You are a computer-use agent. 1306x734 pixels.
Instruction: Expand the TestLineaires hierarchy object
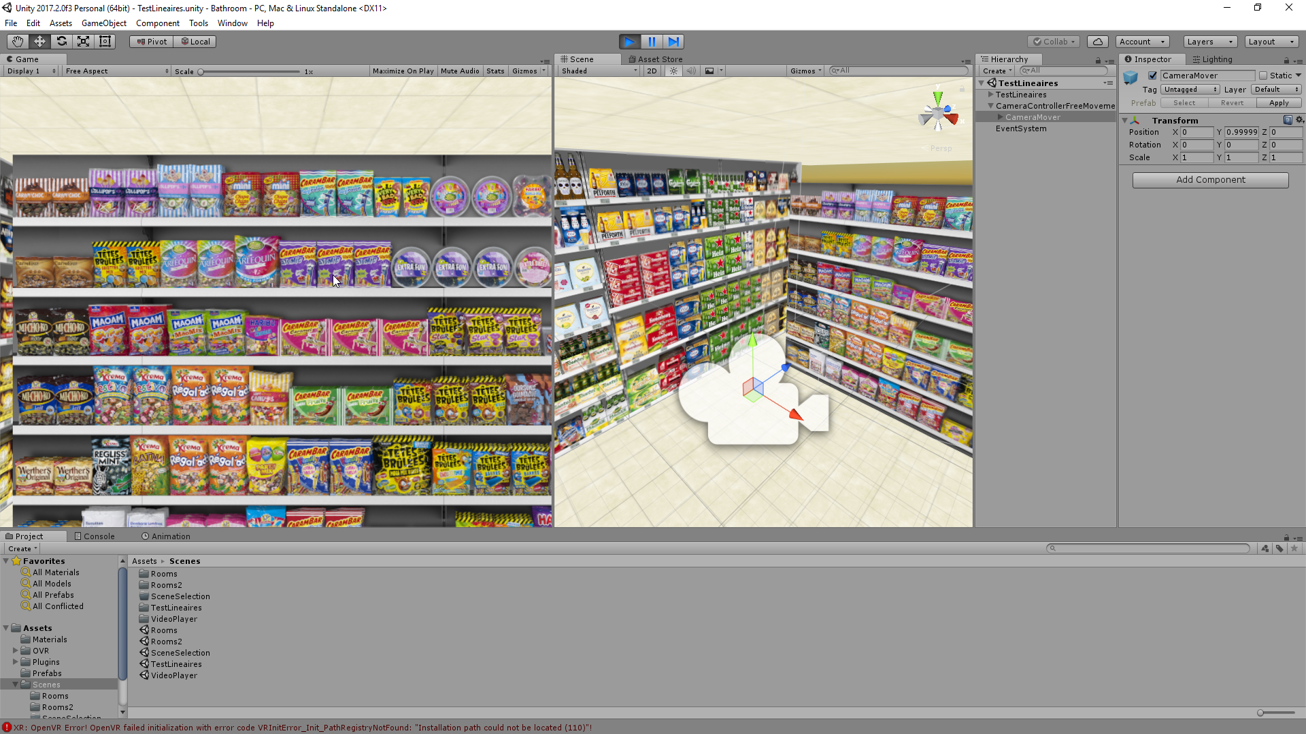(x=991, y=94)
